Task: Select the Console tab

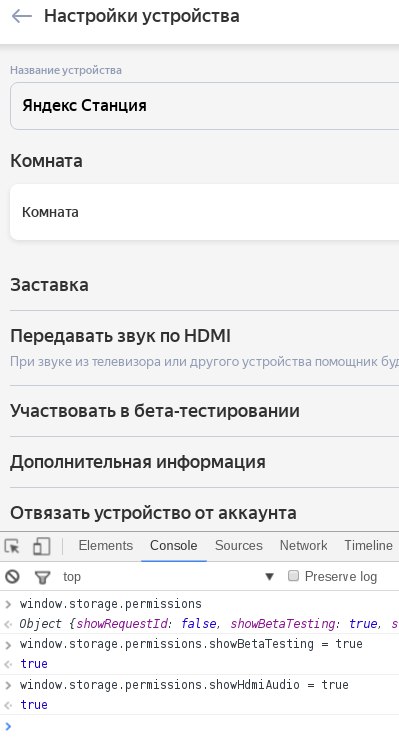Action: click(174, 545)
